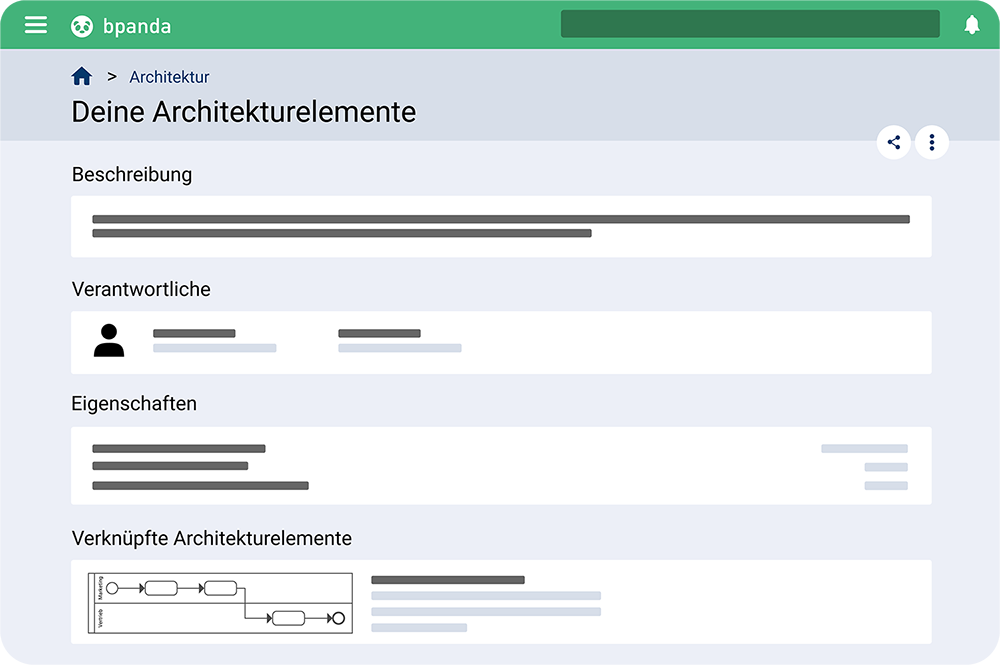Expand the Beschreibung section
The width and height of the screenshot is (1000, 665).
(x=131, y=175)
